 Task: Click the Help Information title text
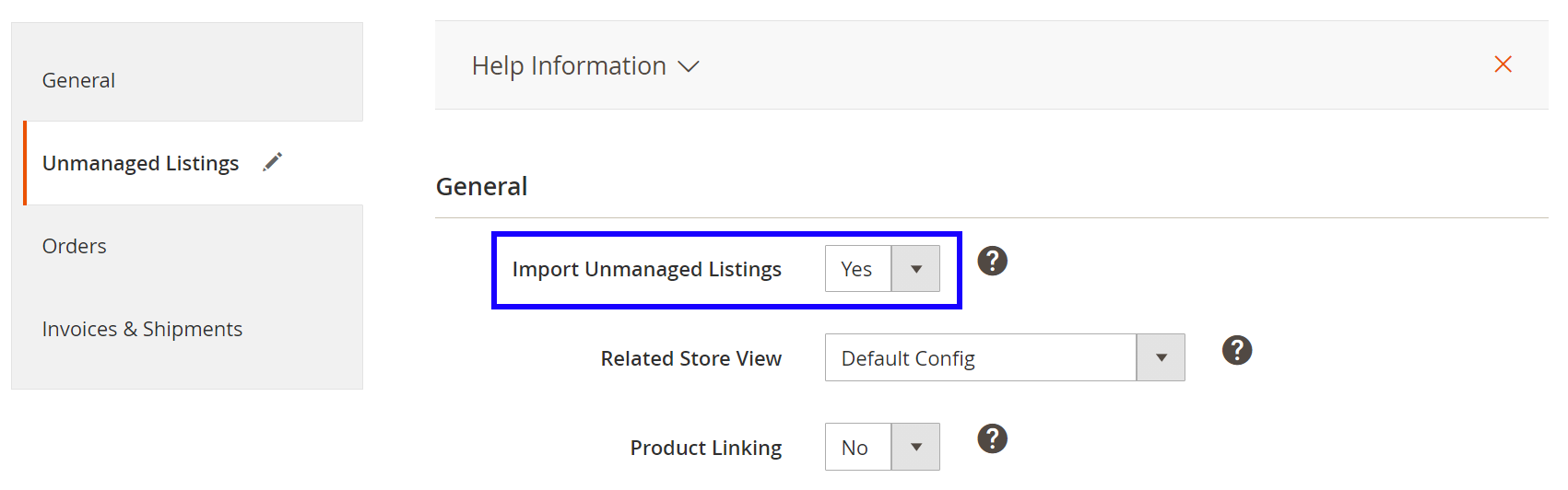point(569,66)
